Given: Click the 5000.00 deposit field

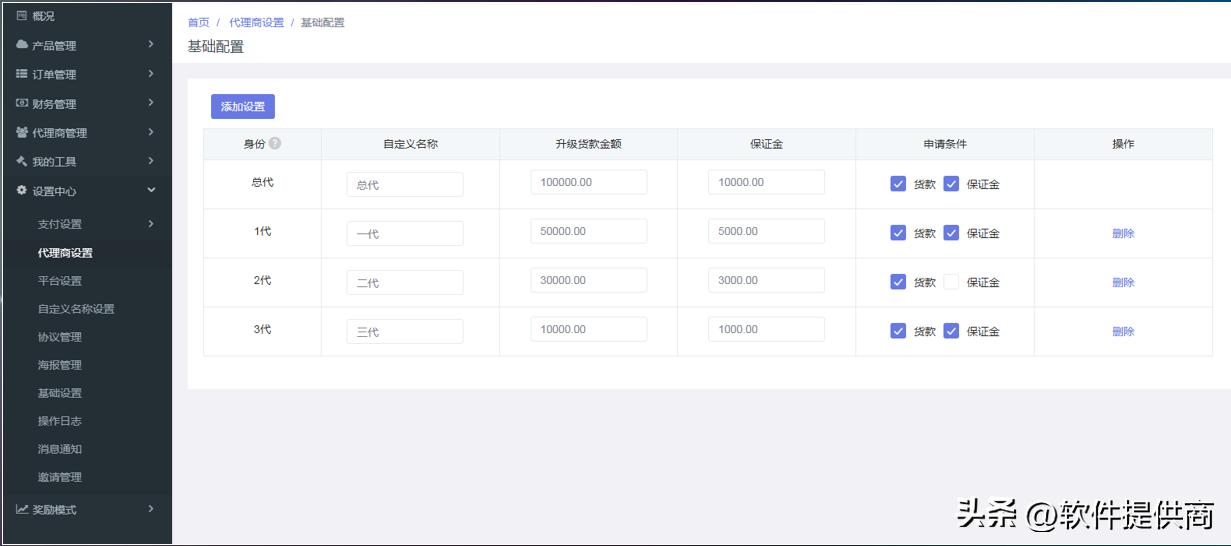Looking at the screenshot, I should (767, 231).
